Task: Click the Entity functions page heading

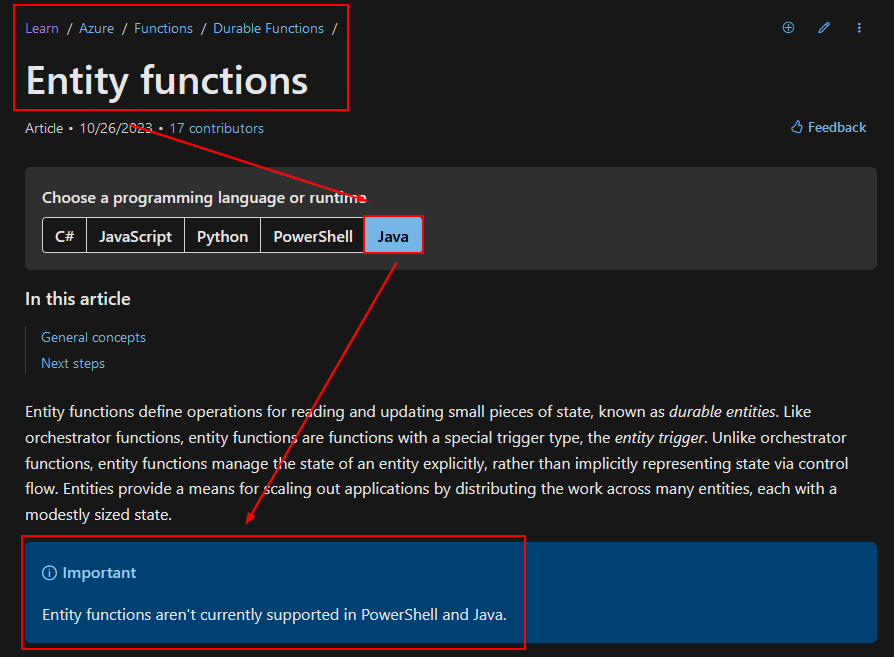Action: [167, 81]
